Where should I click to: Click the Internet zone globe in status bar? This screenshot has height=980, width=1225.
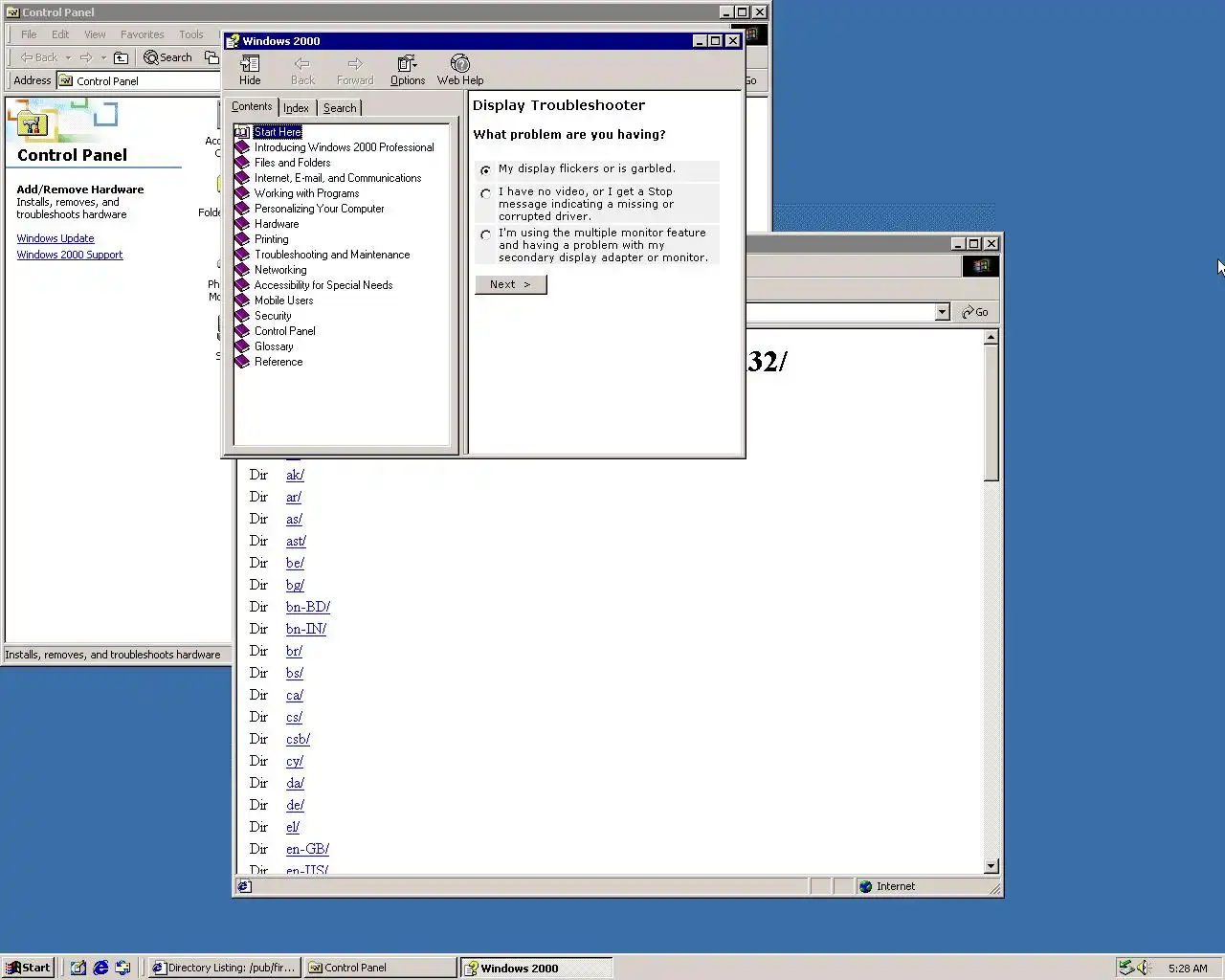coord(865,886)
